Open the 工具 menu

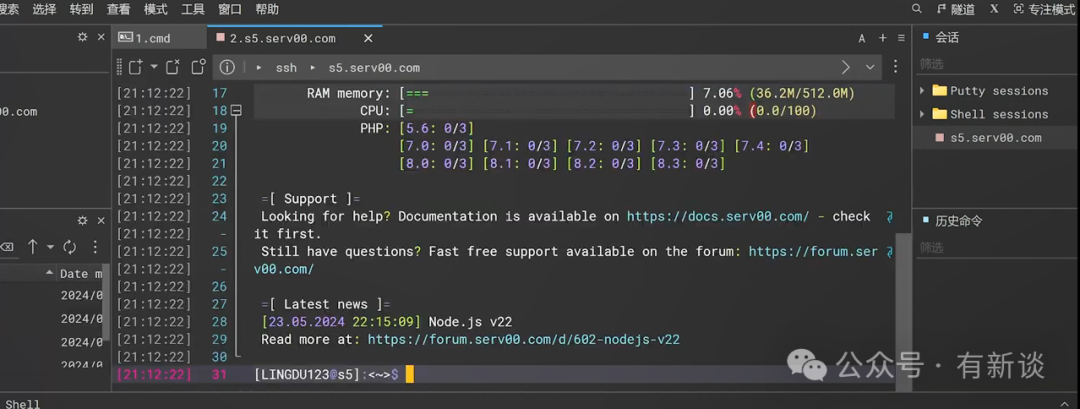pyautogui.click(x=193, y=9)
